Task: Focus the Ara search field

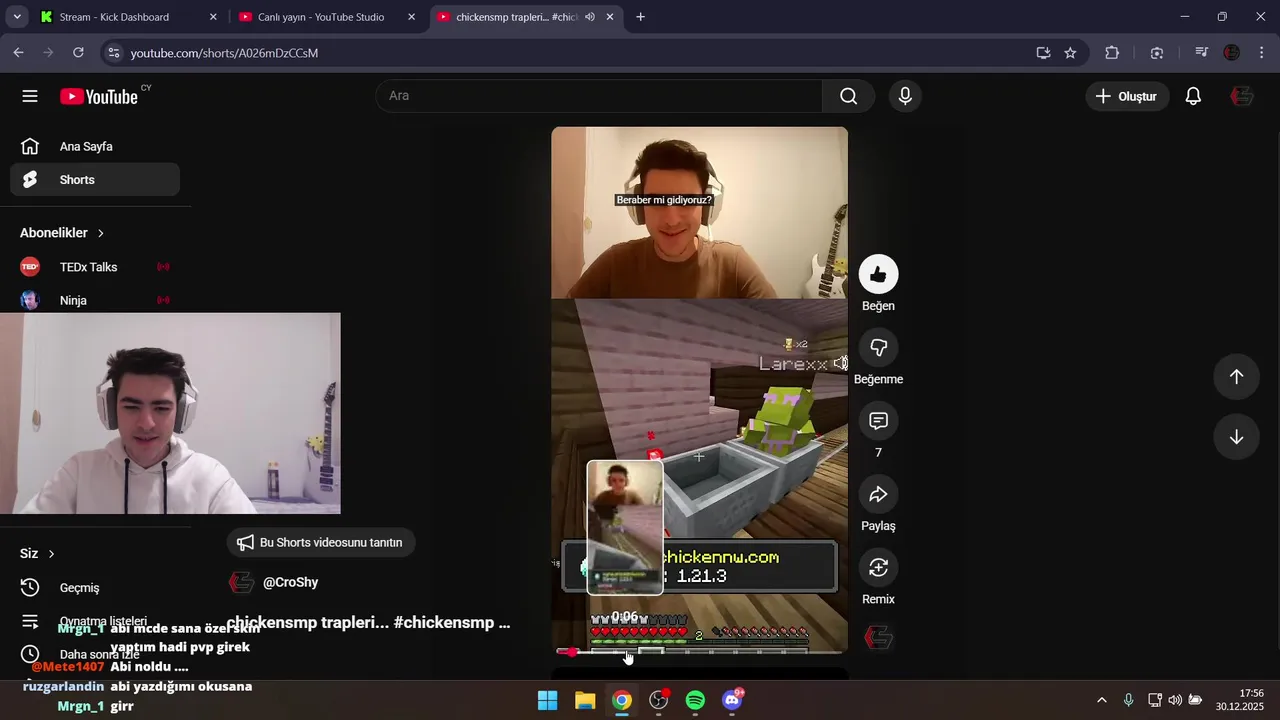Action: point(600,96)
